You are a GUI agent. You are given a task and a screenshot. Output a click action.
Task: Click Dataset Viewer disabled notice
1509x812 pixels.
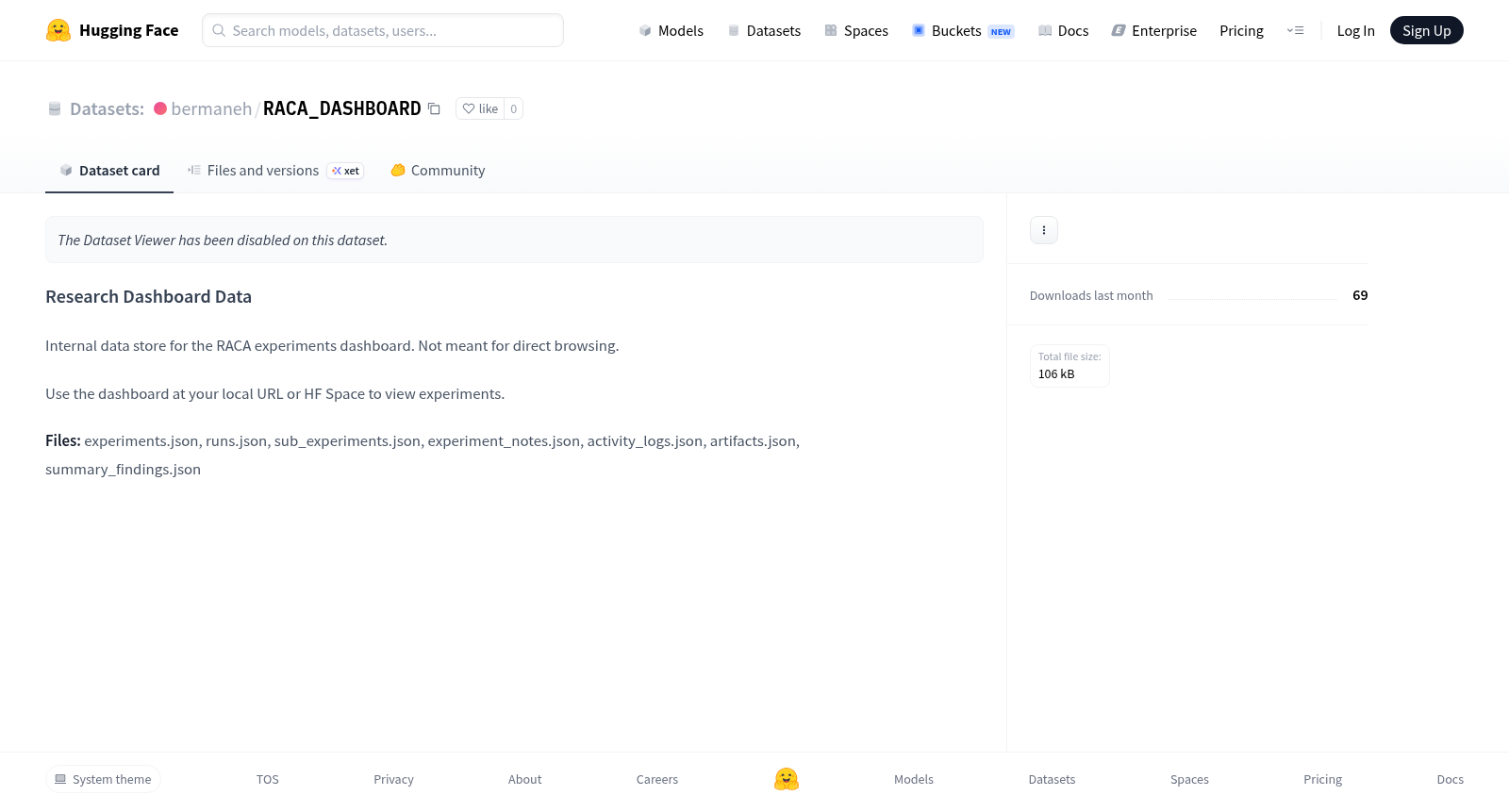coord(514,240)
